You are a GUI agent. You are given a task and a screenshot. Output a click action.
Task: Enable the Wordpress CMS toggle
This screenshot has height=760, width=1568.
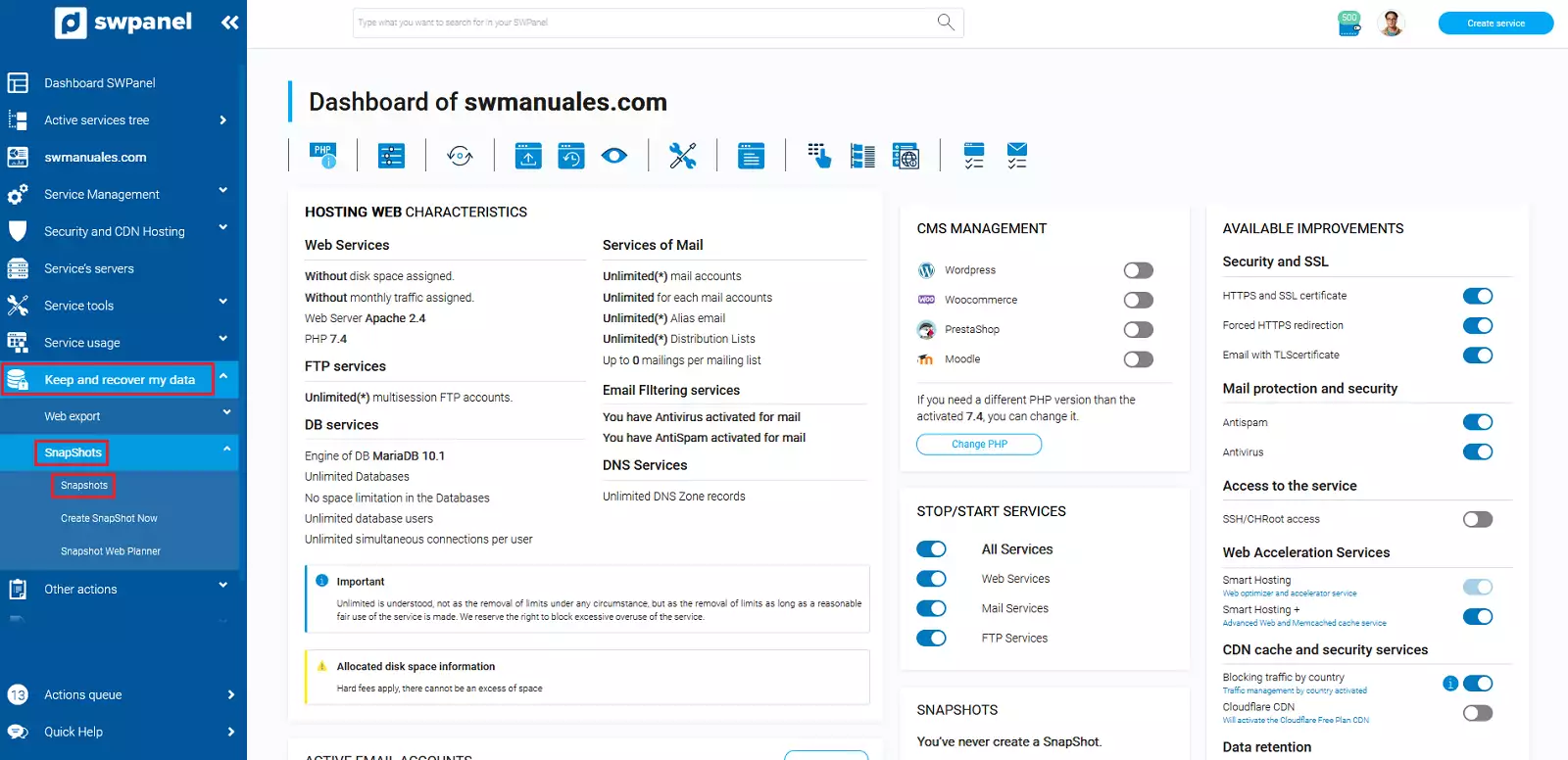(x=1138, y=270)
